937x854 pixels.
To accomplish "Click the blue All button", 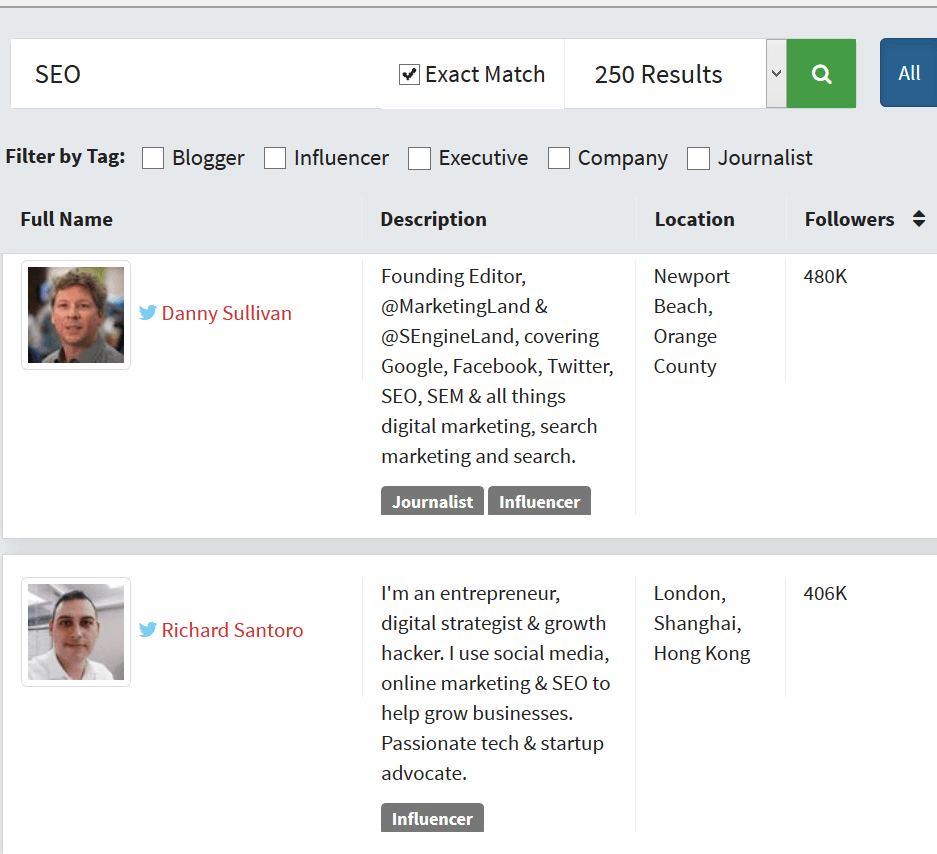I will 908,73.
